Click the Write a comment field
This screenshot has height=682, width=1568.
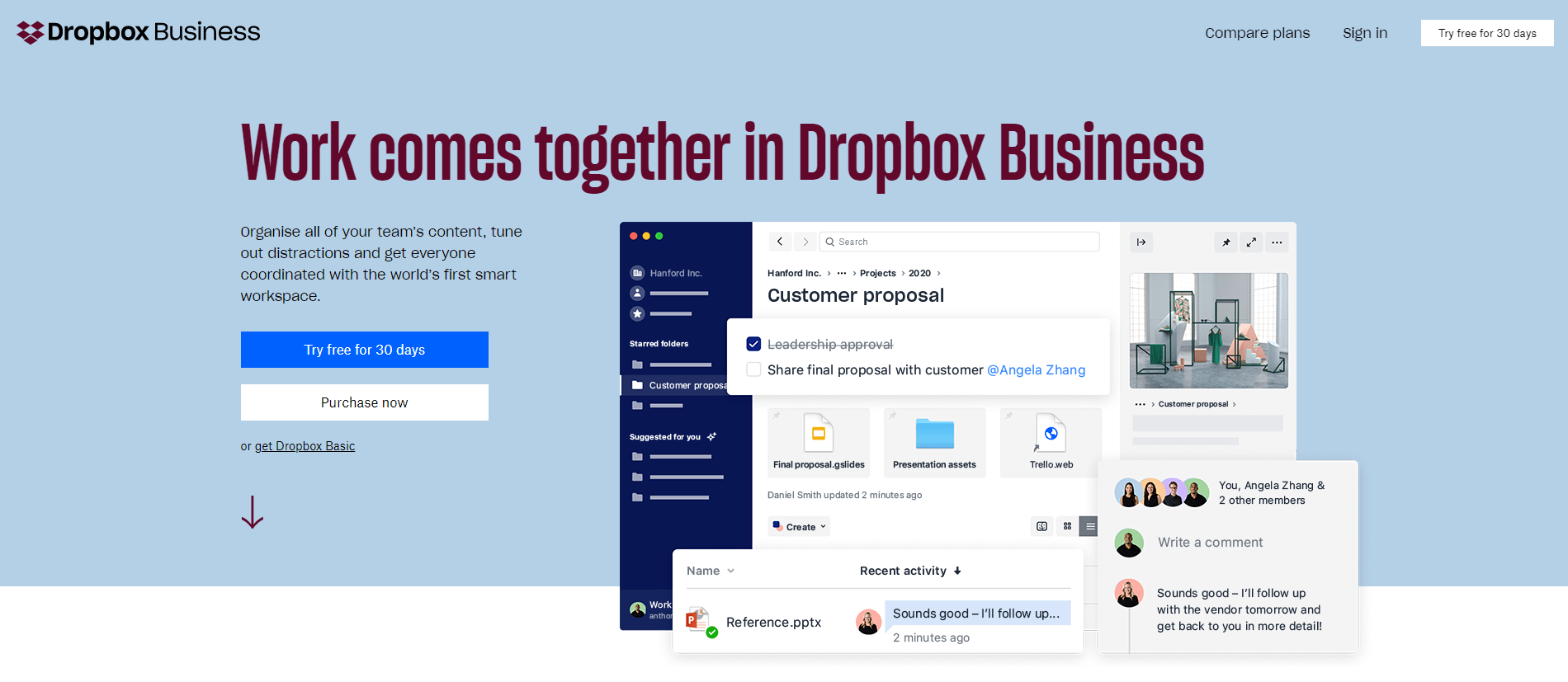pyautogui.click(x=1210, y=543)
